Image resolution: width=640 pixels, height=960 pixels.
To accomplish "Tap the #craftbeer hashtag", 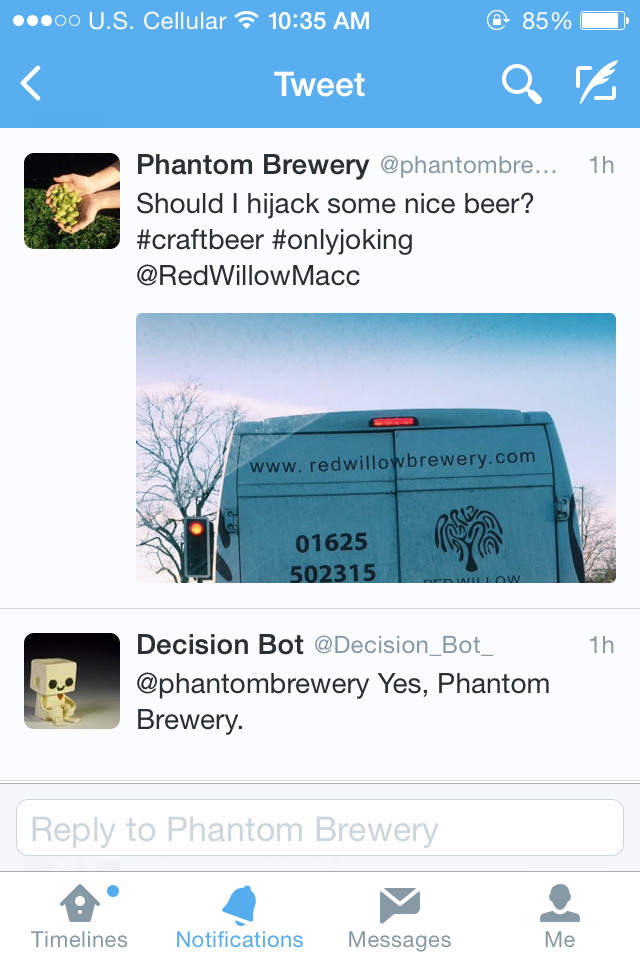I will 200,239.
